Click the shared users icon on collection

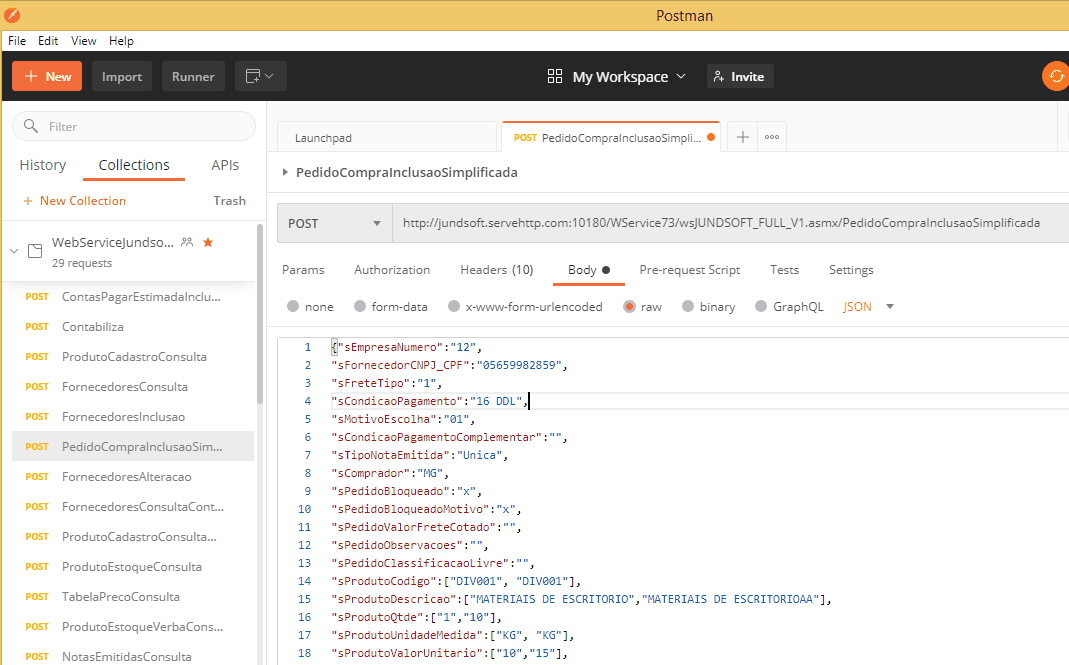[x=187, y=242]
